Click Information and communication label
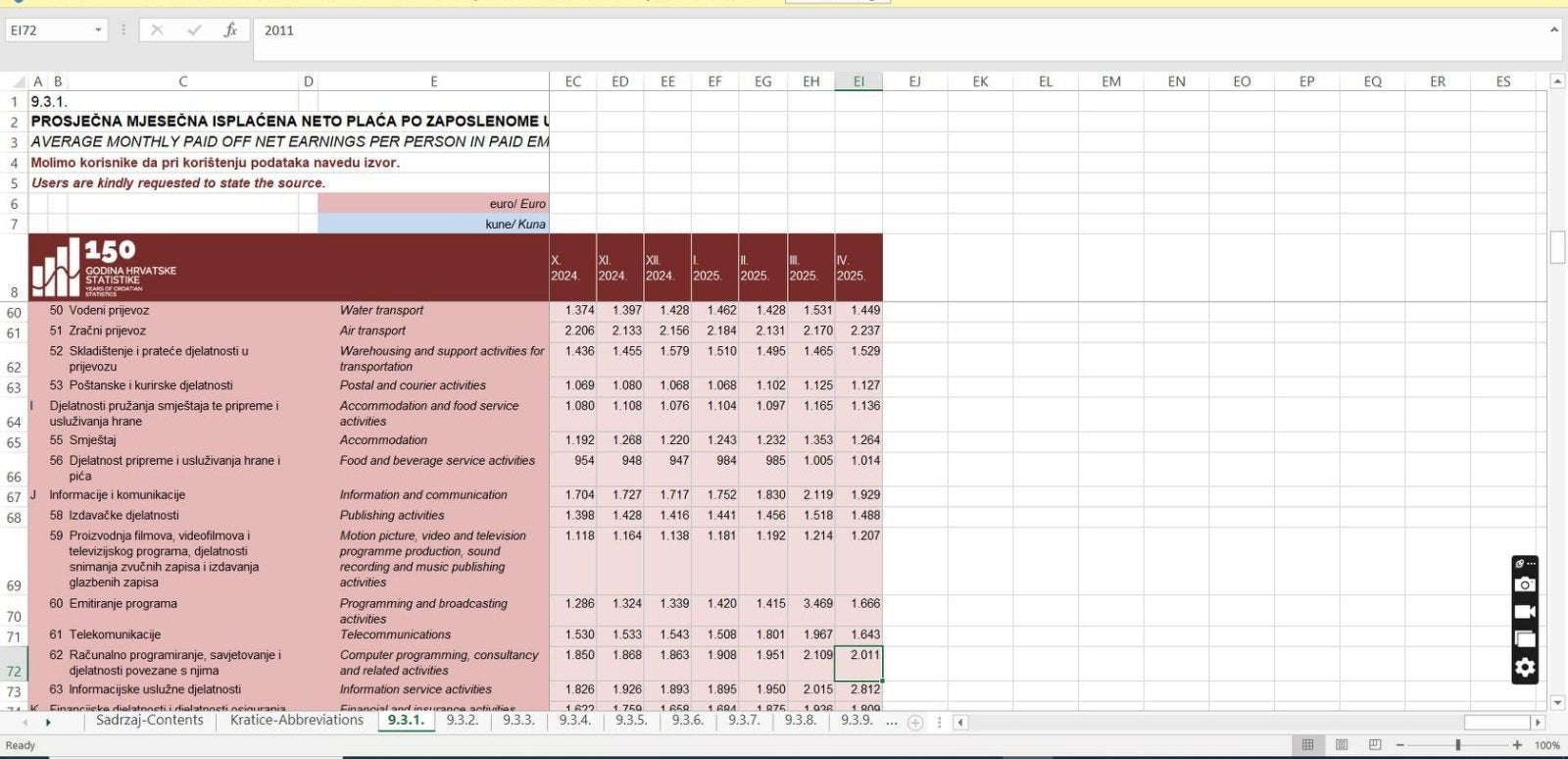 tap(423, 495)
